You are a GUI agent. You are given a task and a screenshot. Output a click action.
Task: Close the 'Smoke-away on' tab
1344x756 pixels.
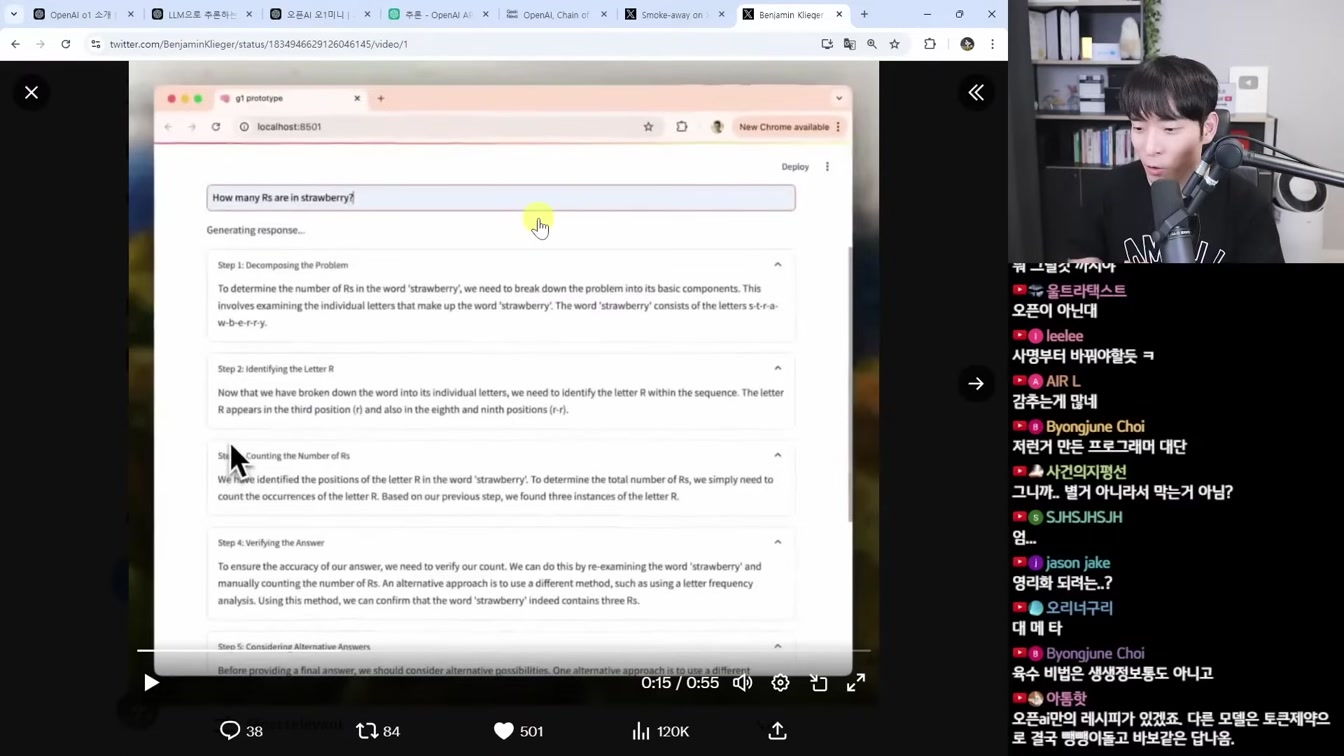point(721,15)
